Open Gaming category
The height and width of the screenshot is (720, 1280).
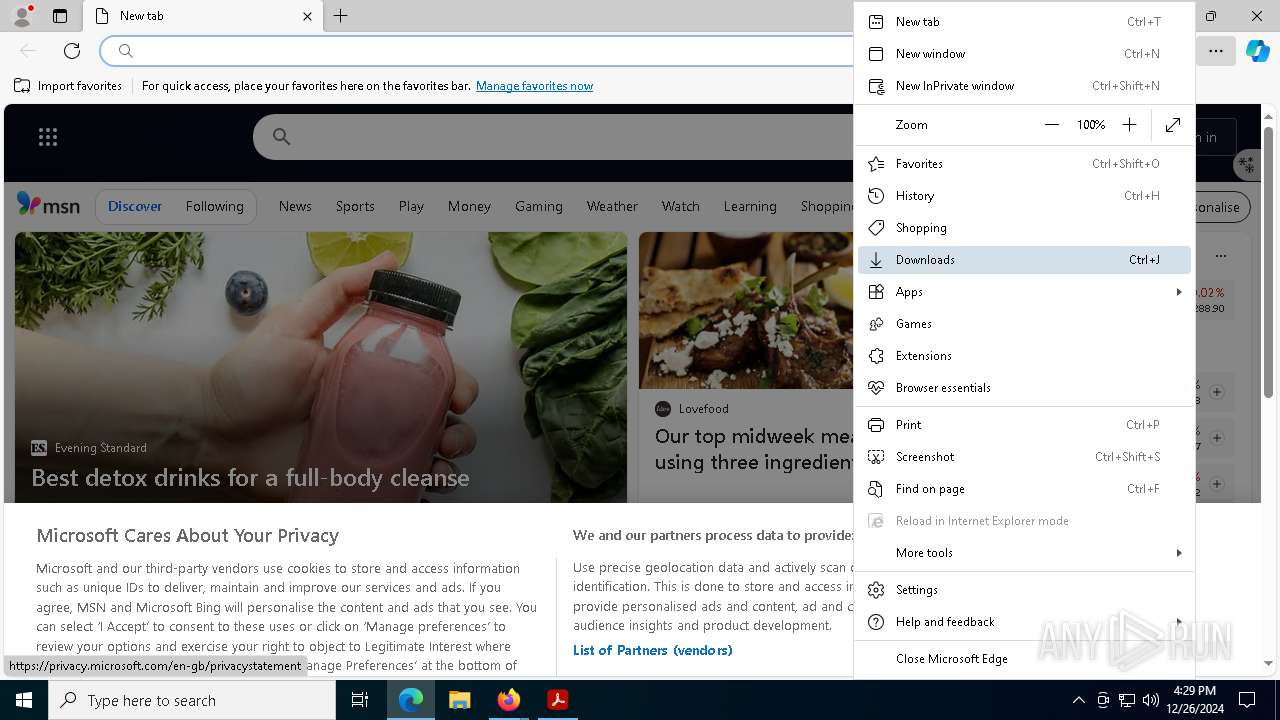coord(539,206)
